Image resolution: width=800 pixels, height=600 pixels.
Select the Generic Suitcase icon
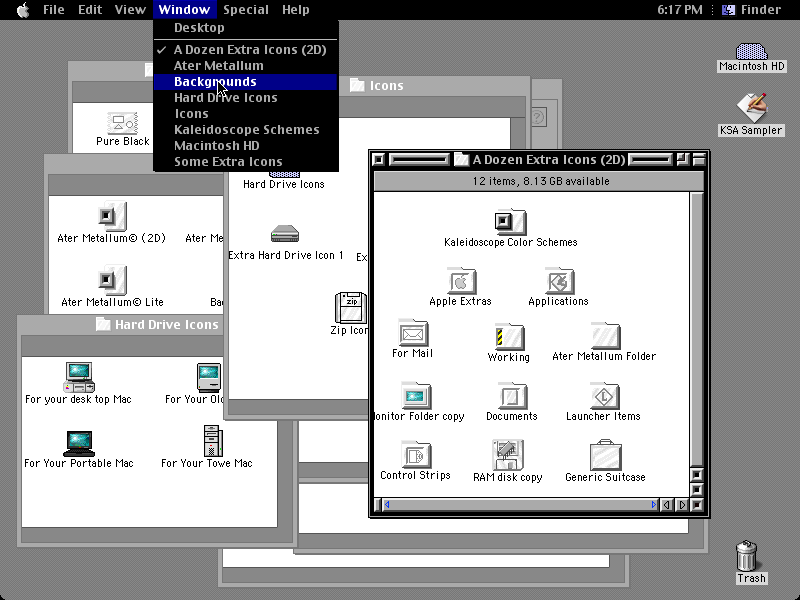coord(605,455)
